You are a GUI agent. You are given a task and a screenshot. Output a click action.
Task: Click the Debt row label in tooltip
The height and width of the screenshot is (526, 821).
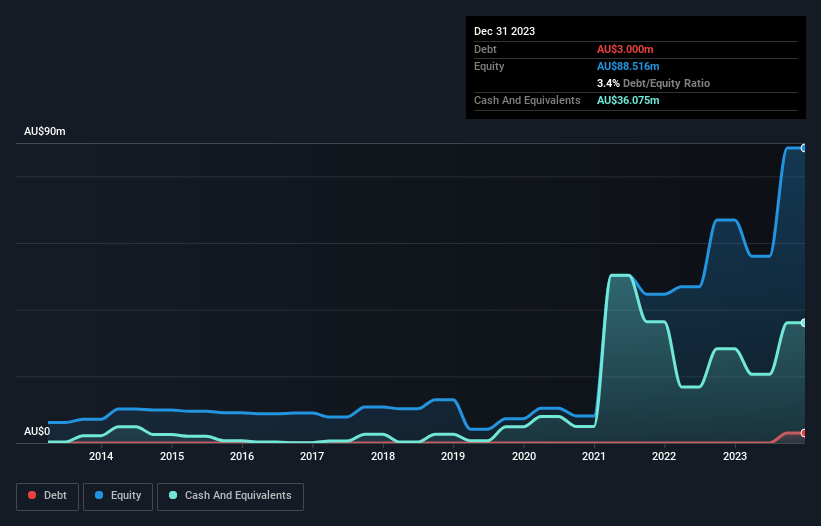pyautogui.click(x=485, y=49)
